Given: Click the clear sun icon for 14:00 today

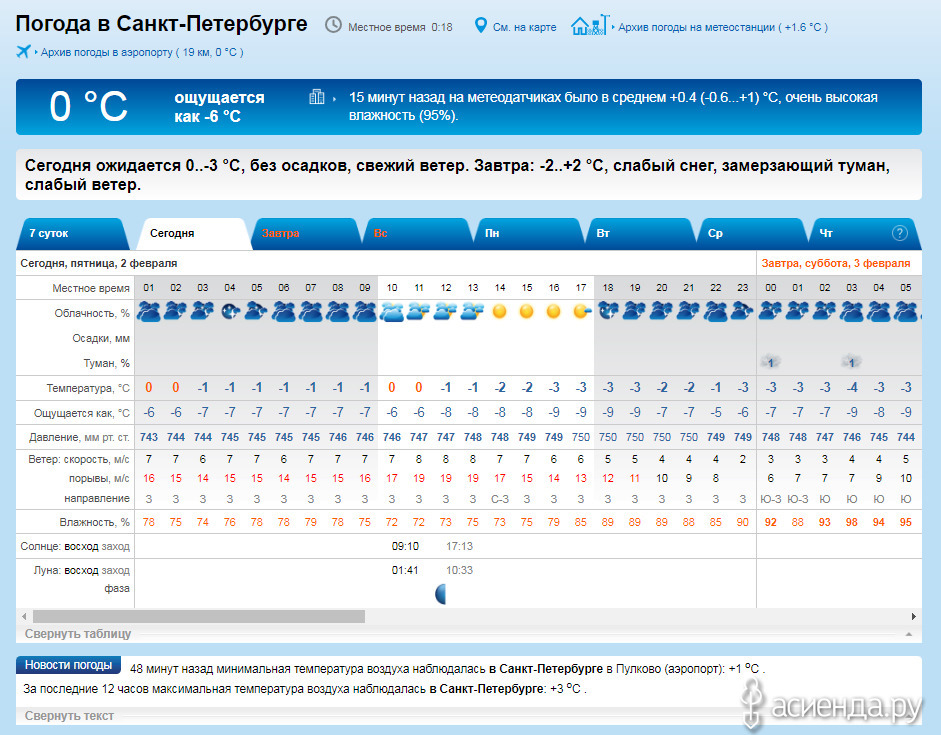Looking at the screenshot, I should (x=500, y=311).
